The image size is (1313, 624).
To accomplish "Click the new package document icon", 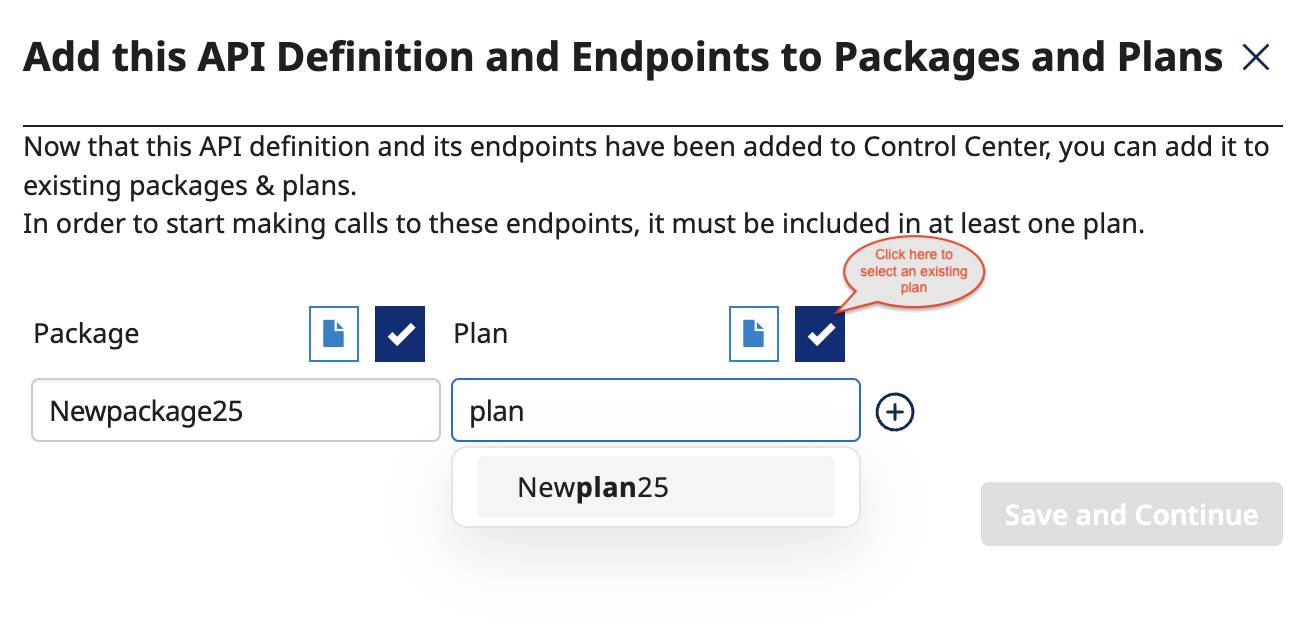I will click(334, 334).
